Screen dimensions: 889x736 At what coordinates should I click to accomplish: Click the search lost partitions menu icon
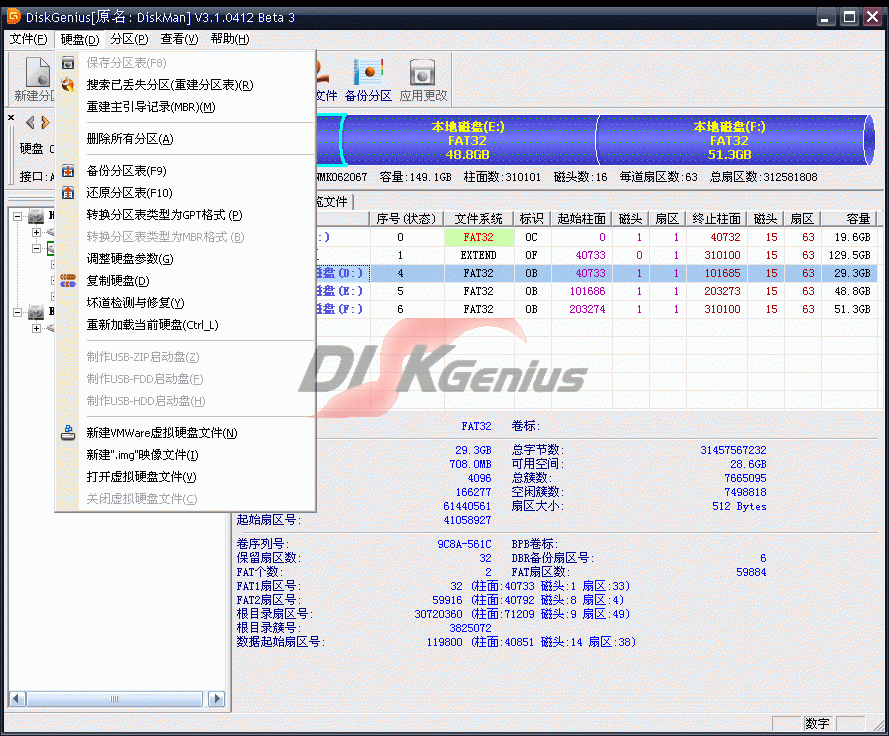(x=68, y=85)
